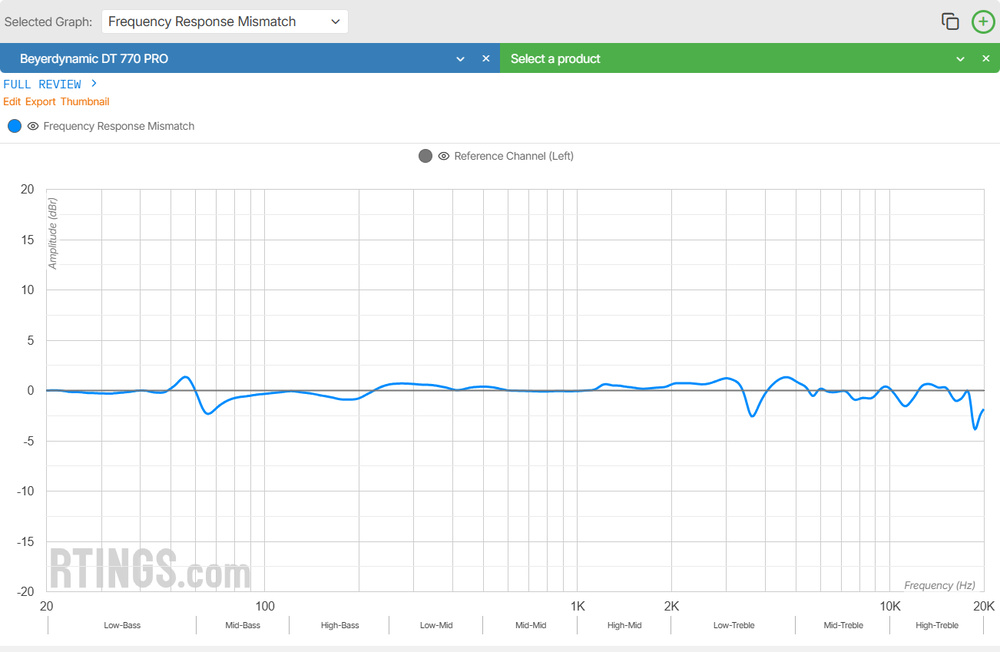Expand the Beyerdynamic DT 770 PRO chevron
1000x652 pixels.
point(460,59)
